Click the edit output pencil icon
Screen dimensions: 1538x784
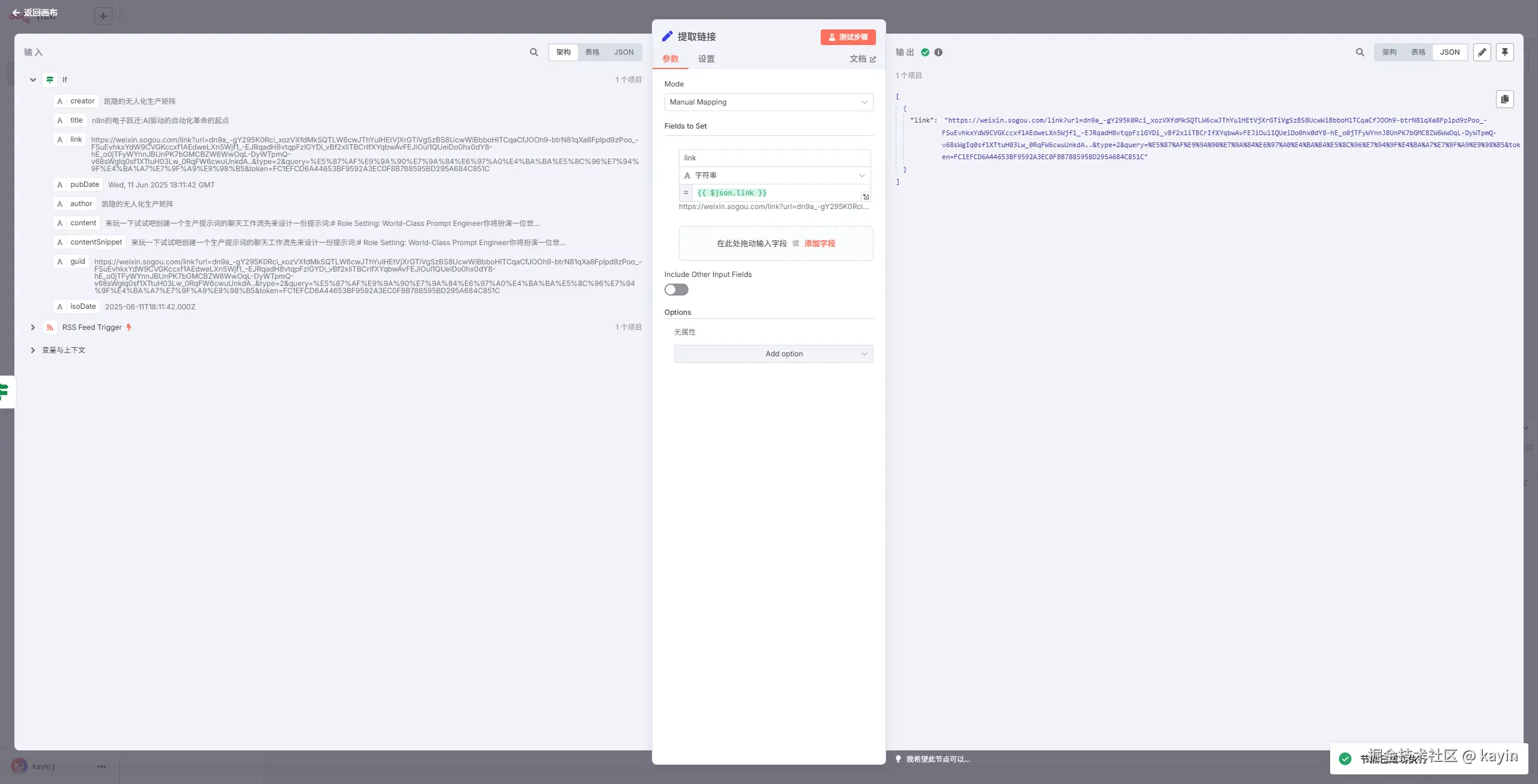point(1482,52)
